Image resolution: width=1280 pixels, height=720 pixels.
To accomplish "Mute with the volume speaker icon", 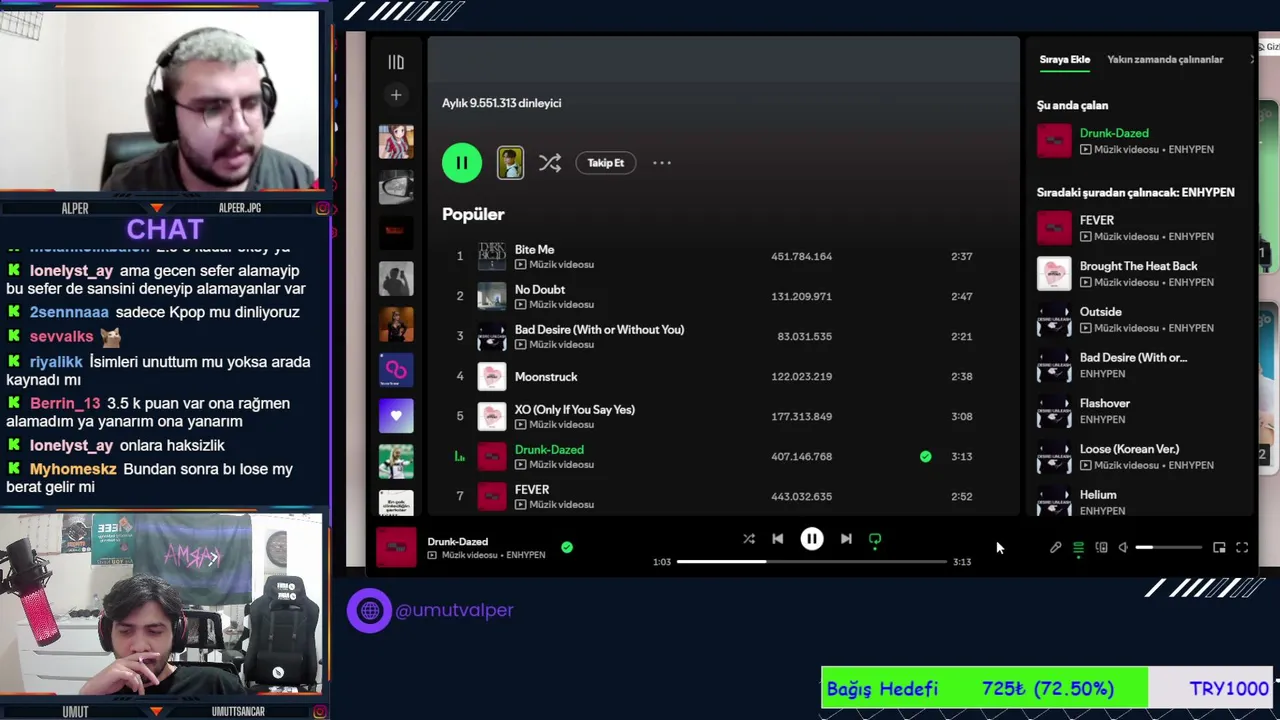I will pos(1123,548).
